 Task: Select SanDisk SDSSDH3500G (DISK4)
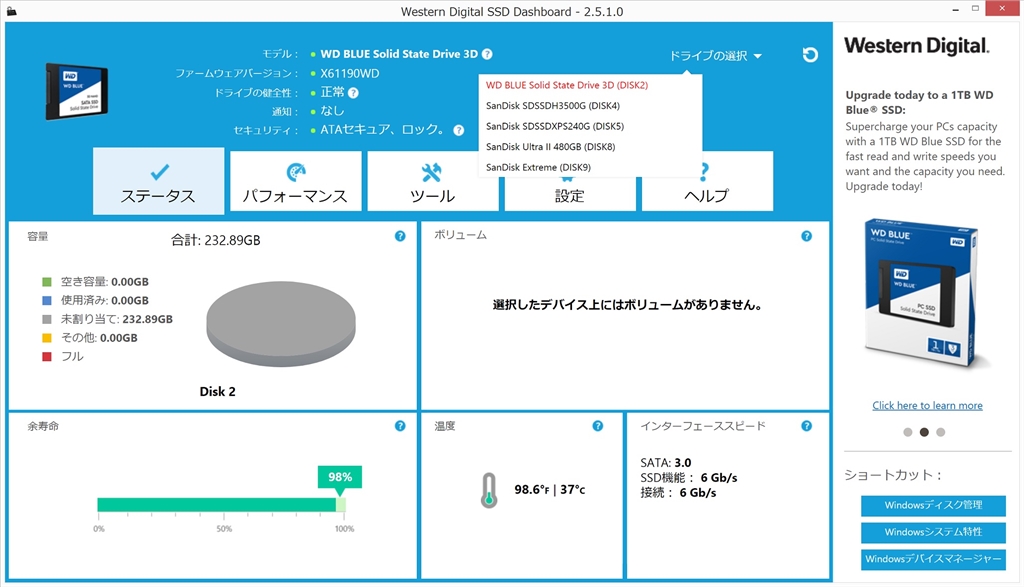552,106
